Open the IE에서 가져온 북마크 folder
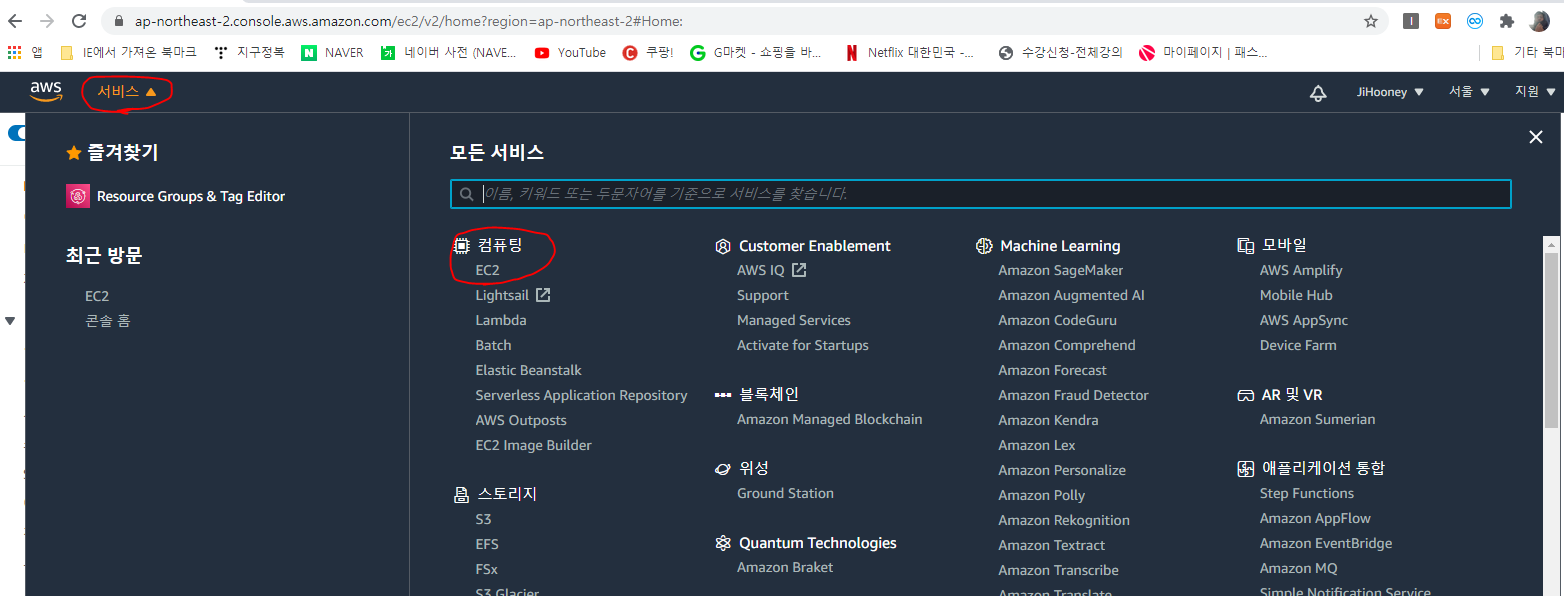Image resolution: width=1564 pixels, height=596 pixels. (128, 53)
